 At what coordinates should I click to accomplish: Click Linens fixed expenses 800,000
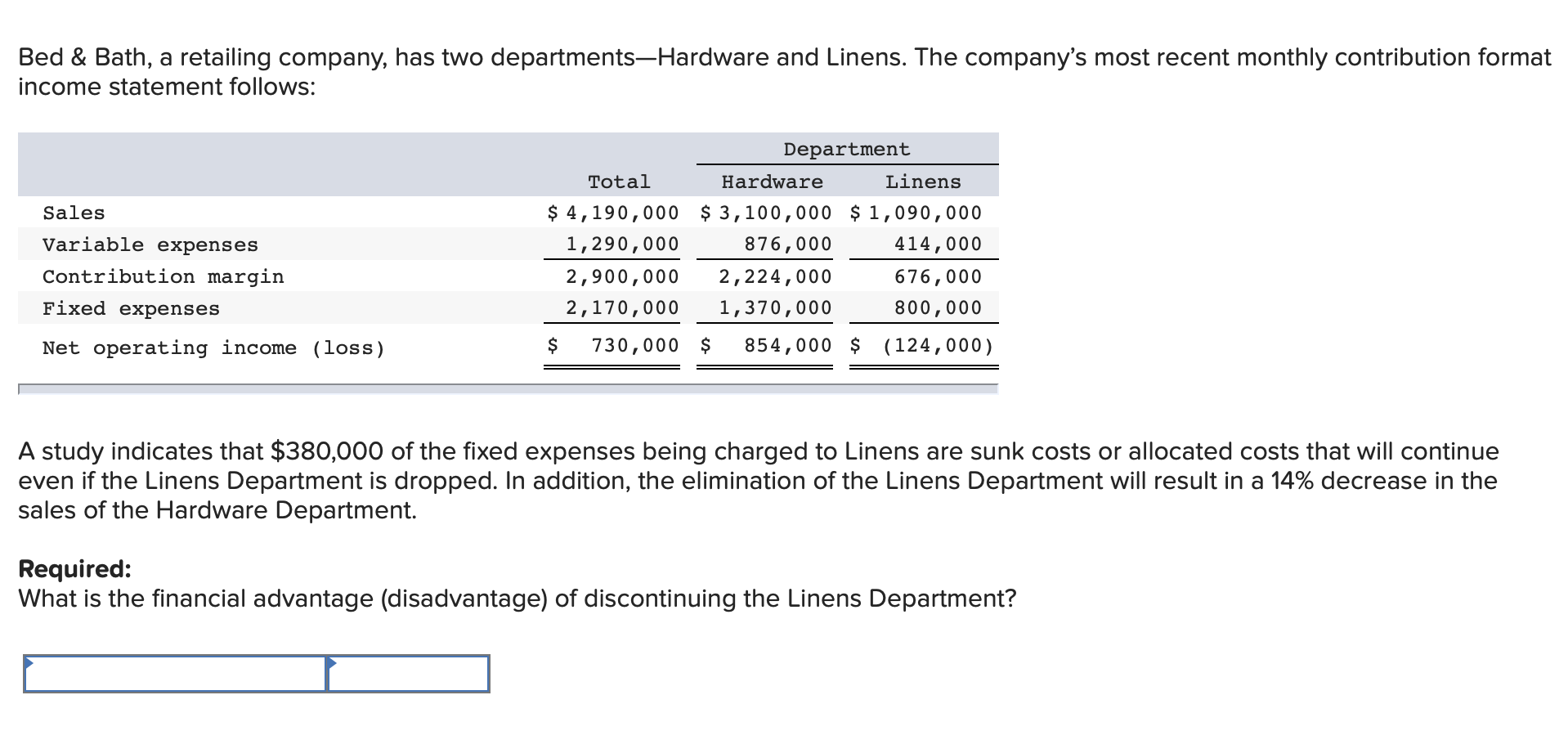point(939,308)
